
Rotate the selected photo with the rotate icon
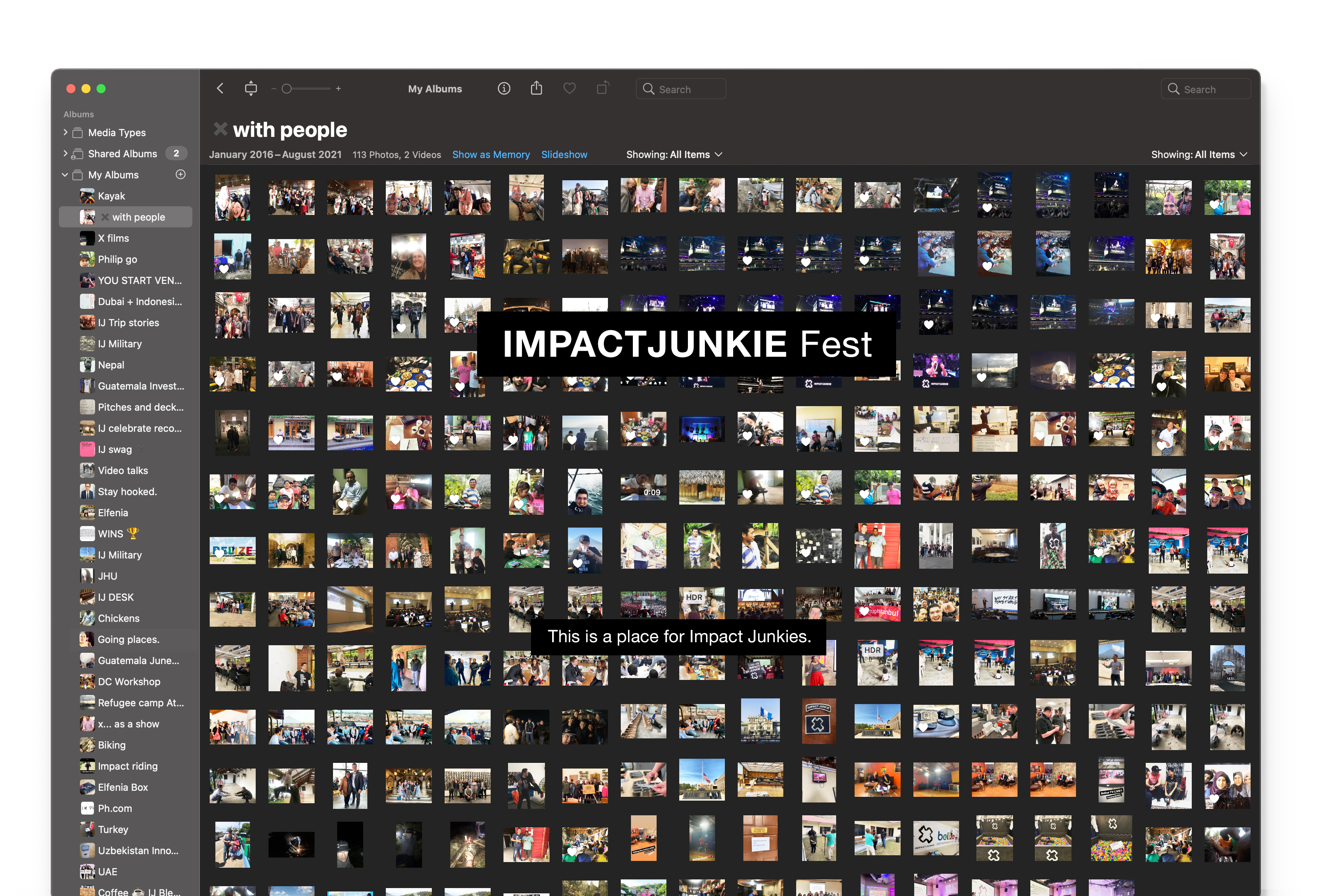point(603,89)
